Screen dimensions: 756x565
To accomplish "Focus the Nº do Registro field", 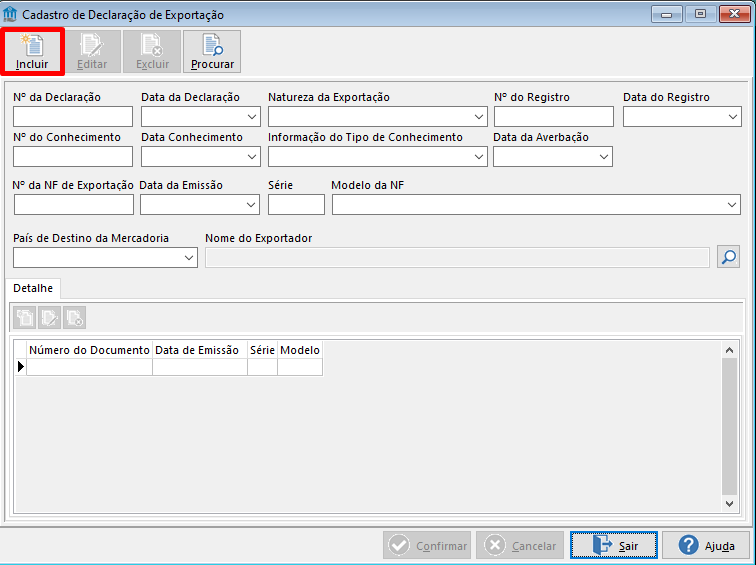I will tap(554, 117).
